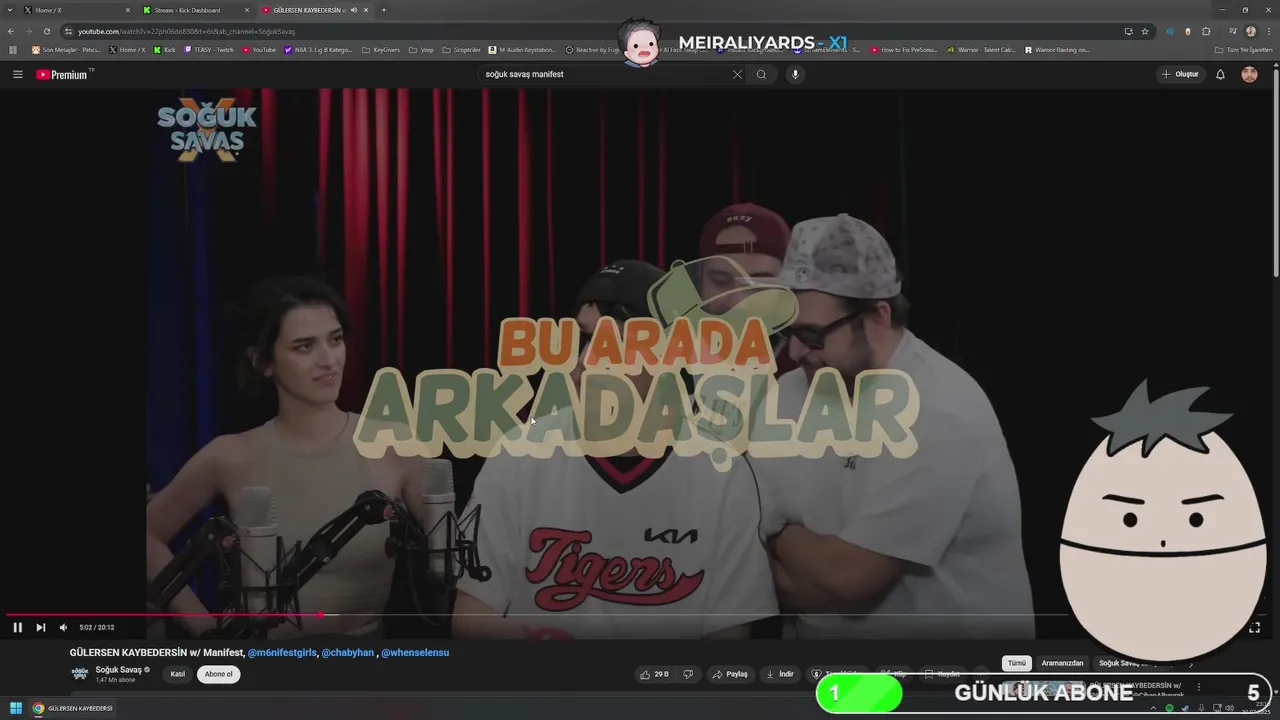Start voice search with microphone icon
The width and height of the screenshot is (1280, 720).
pyautogui.click(x=795, y=74)
